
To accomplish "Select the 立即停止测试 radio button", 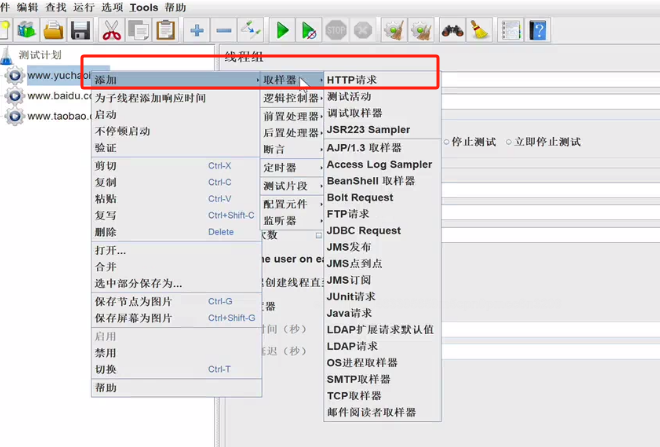I will (x=543, y=142).
